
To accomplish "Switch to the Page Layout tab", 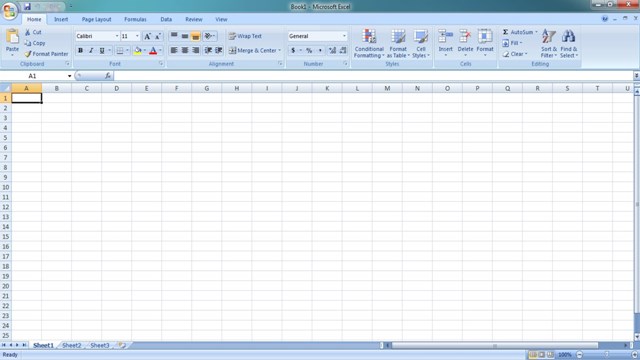I will [96, 19].
